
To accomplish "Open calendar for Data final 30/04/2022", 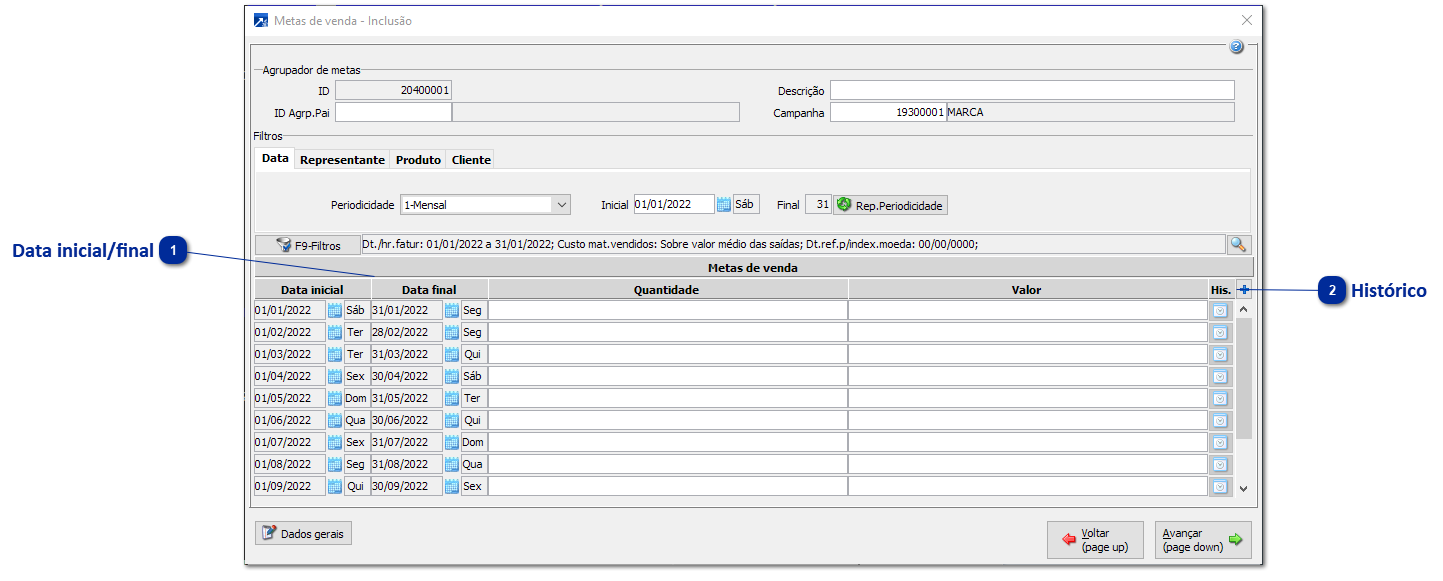I will tap(452, 376).
